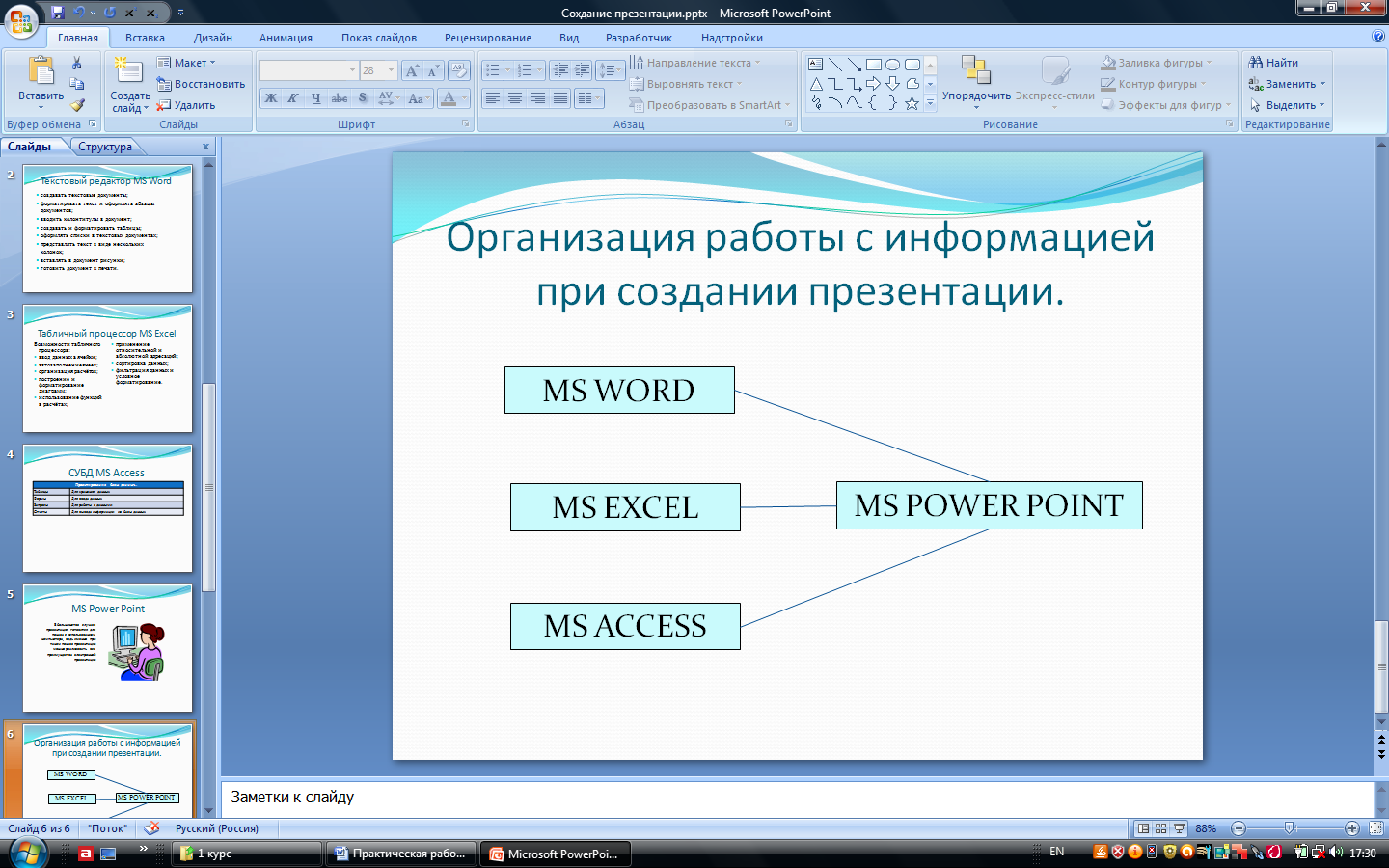
Task: Toggle center text alignment
Action: point(515,98)
